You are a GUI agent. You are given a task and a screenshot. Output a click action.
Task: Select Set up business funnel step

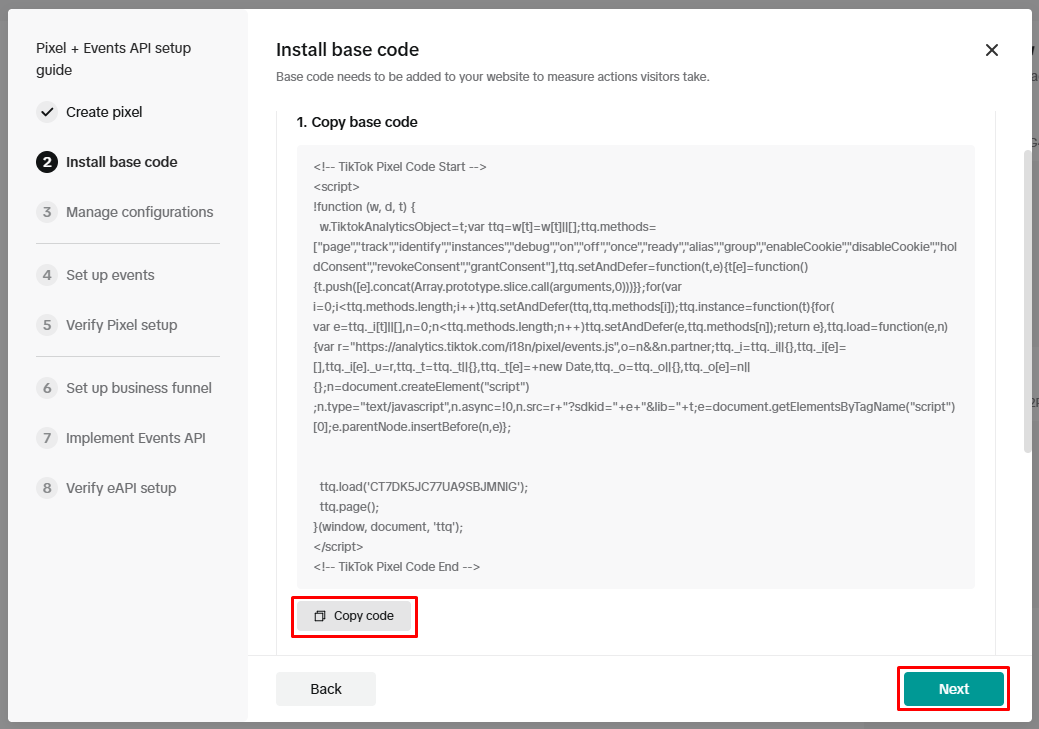(x=138, y=388)
